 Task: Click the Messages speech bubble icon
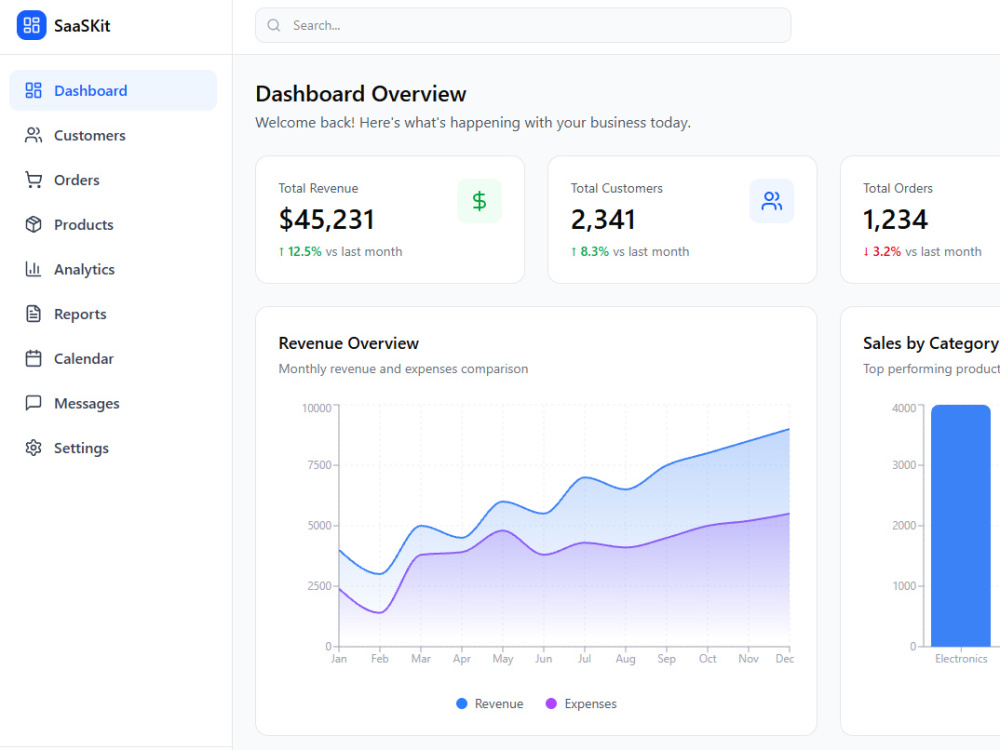pos(33,403)
